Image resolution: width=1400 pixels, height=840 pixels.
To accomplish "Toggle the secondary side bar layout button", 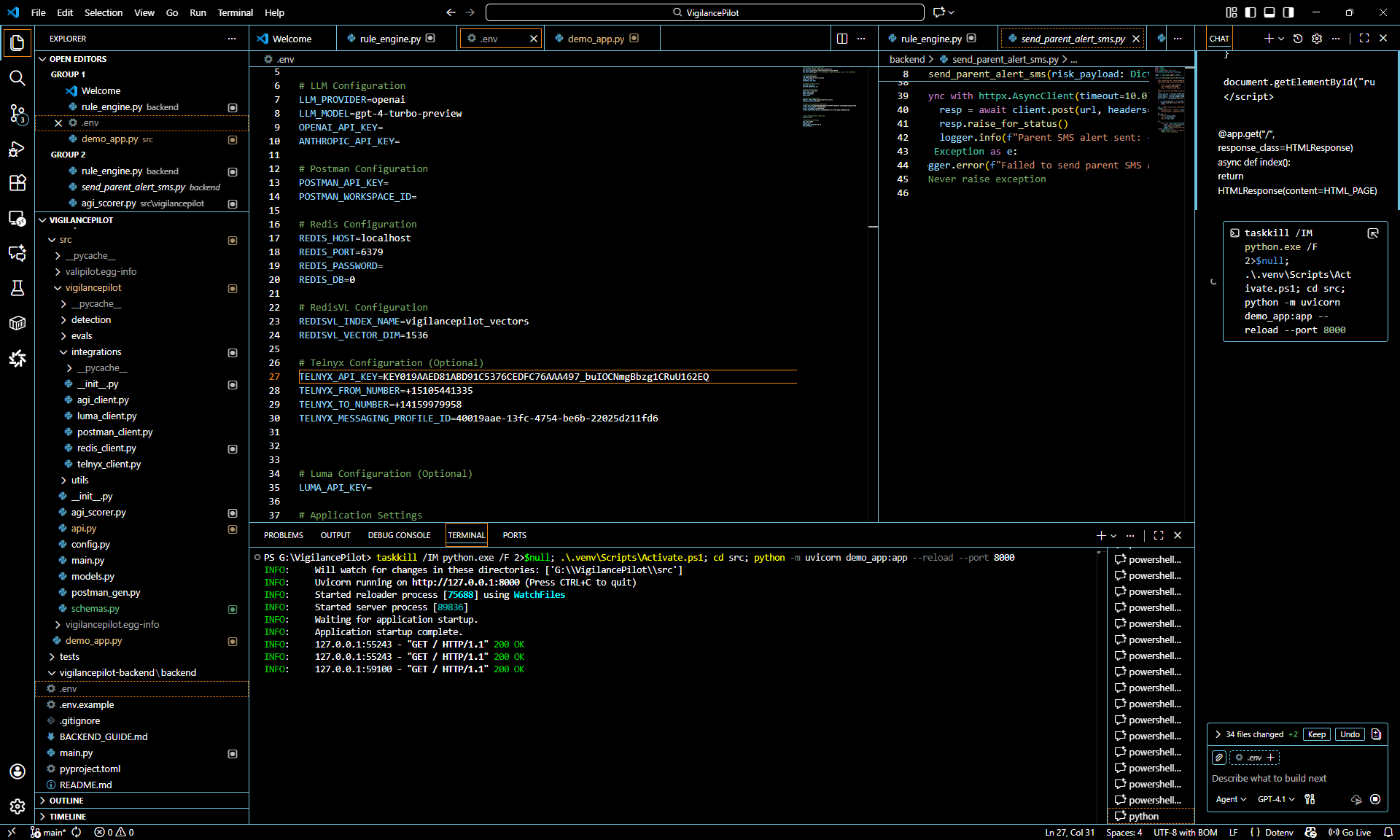I will coord(1288,12).
